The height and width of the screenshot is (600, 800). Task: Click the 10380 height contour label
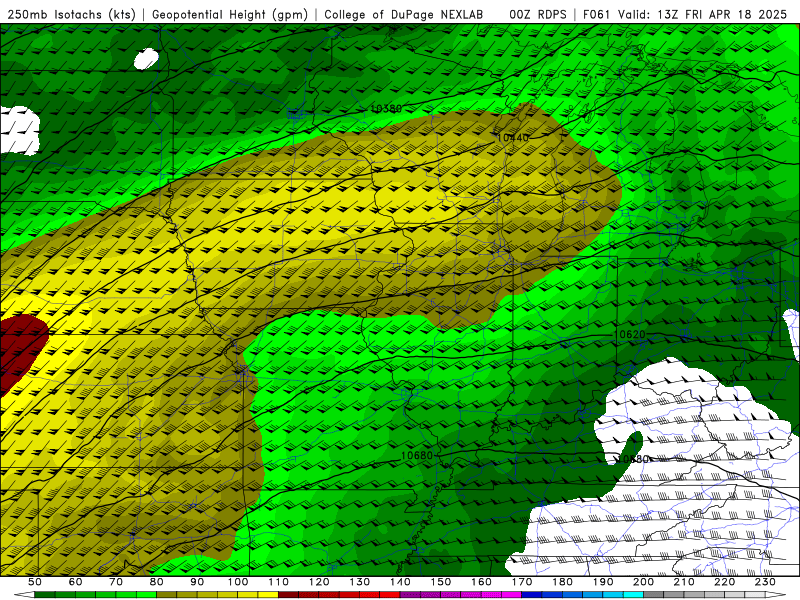point(386,109)
